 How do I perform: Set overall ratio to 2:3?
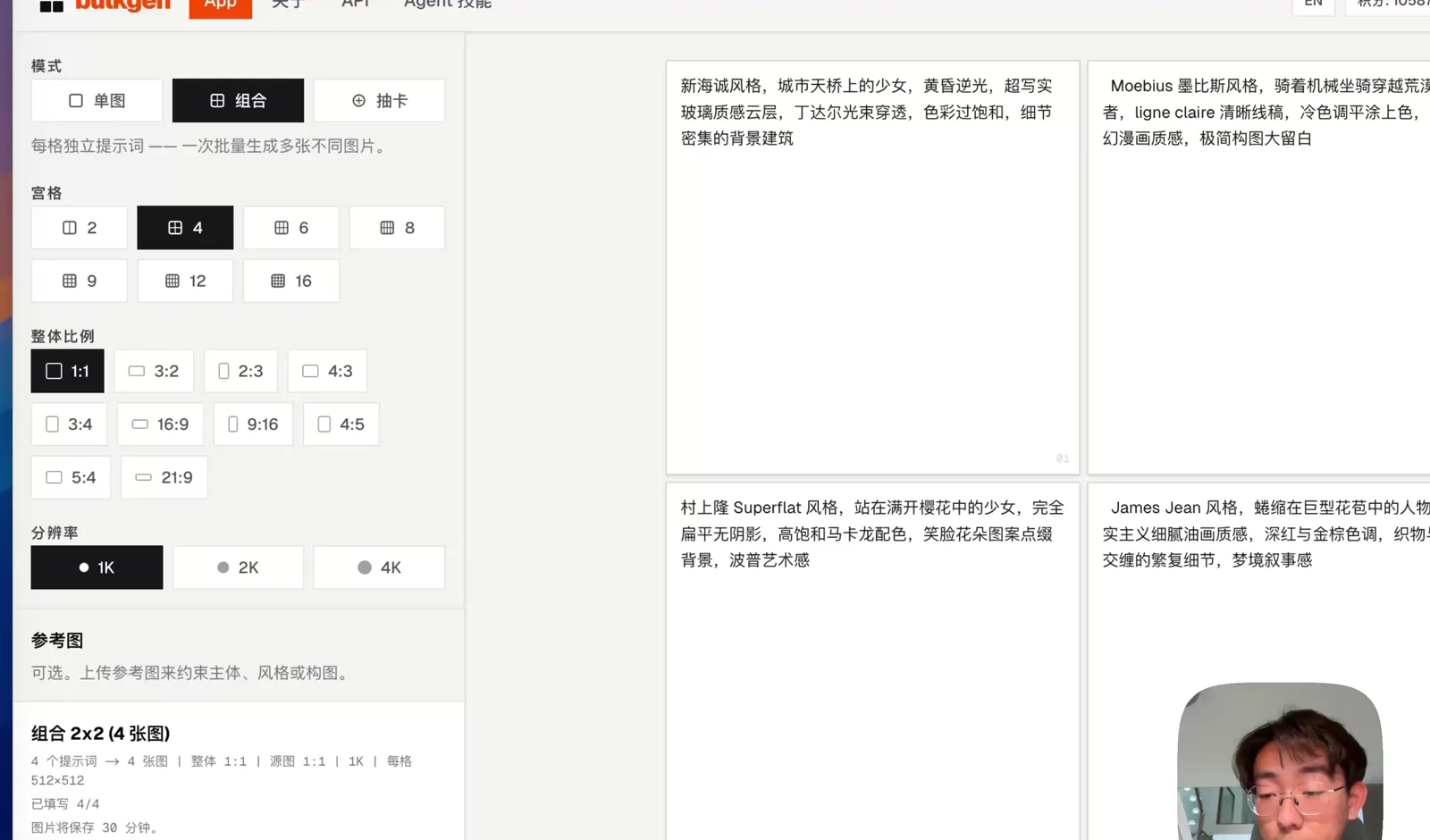click(241, 371)
